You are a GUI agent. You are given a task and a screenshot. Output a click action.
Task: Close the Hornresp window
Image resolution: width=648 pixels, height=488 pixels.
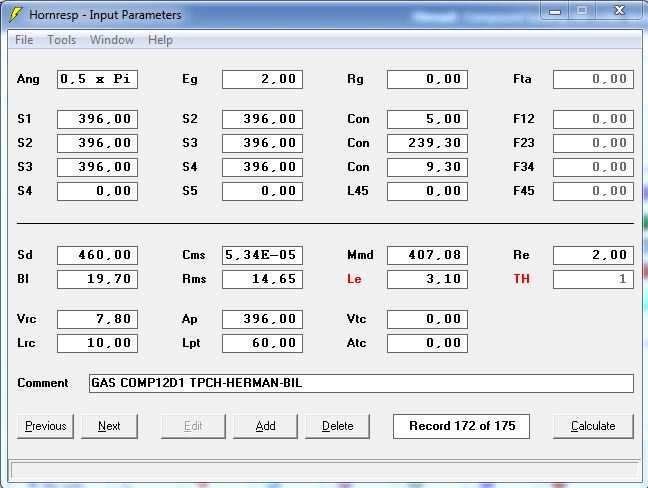coord(619,11)
